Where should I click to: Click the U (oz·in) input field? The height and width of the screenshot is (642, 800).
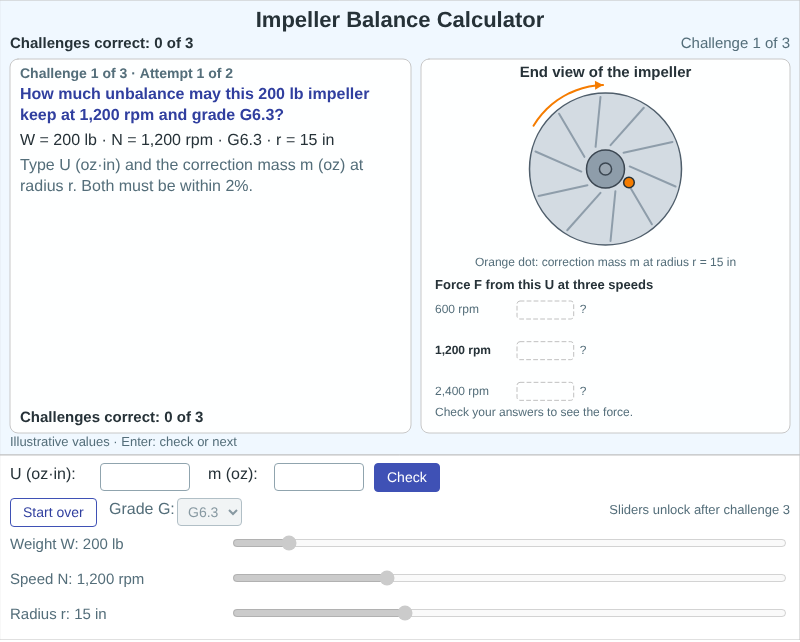coord(145,477)
